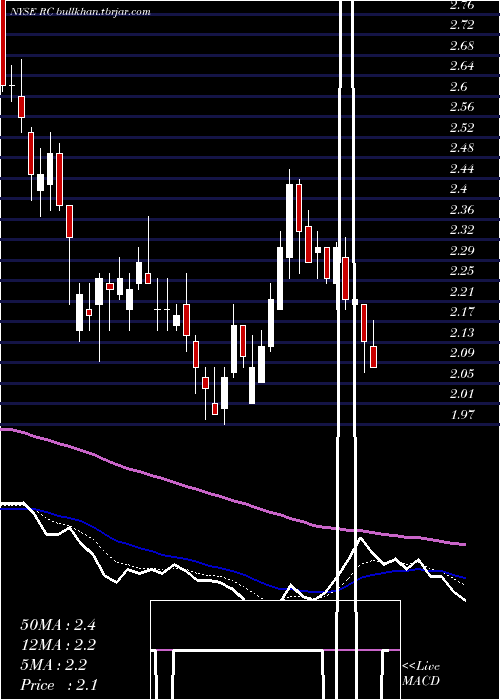
Task: Click the '50MA : 2.4' indicator text
Action: point(58,625)
